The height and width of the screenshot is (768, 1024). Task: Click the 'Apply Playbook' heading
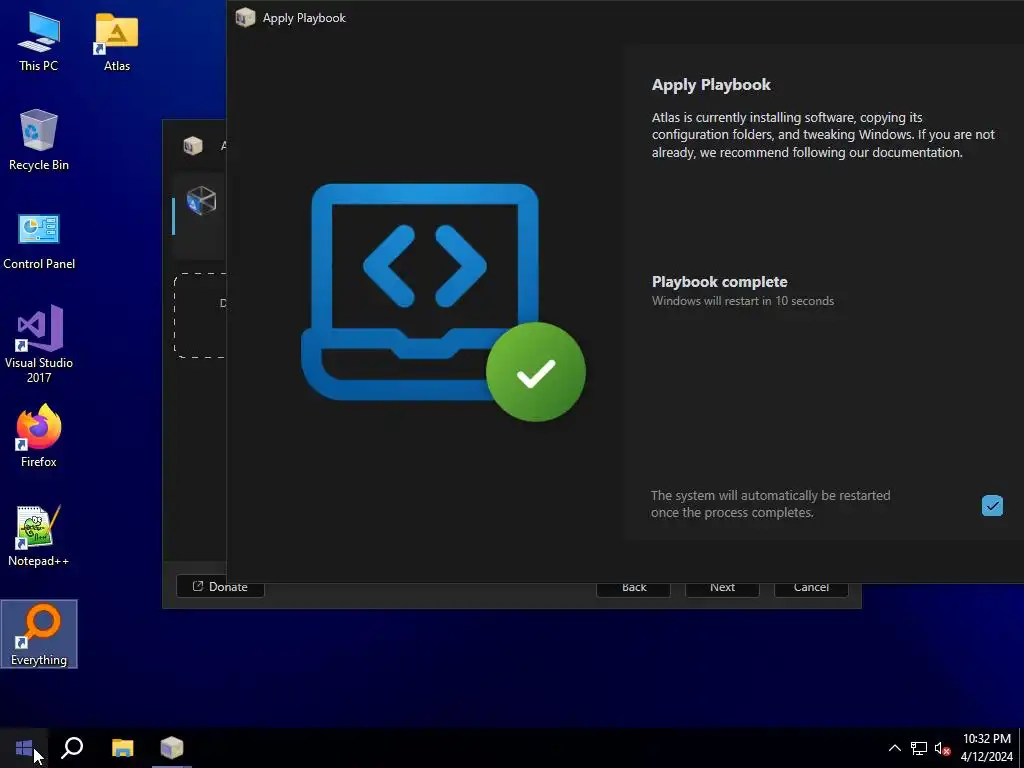point(711,85)
